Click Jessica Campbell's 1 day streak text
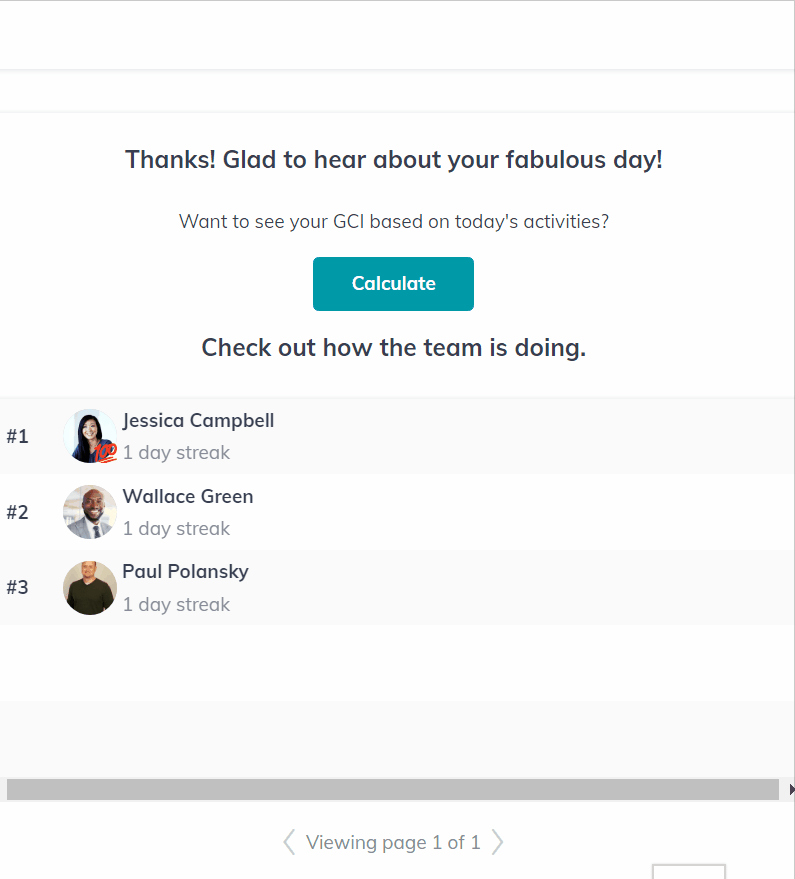The height and width of the screenshot is (879, 795). coord(176,452)
